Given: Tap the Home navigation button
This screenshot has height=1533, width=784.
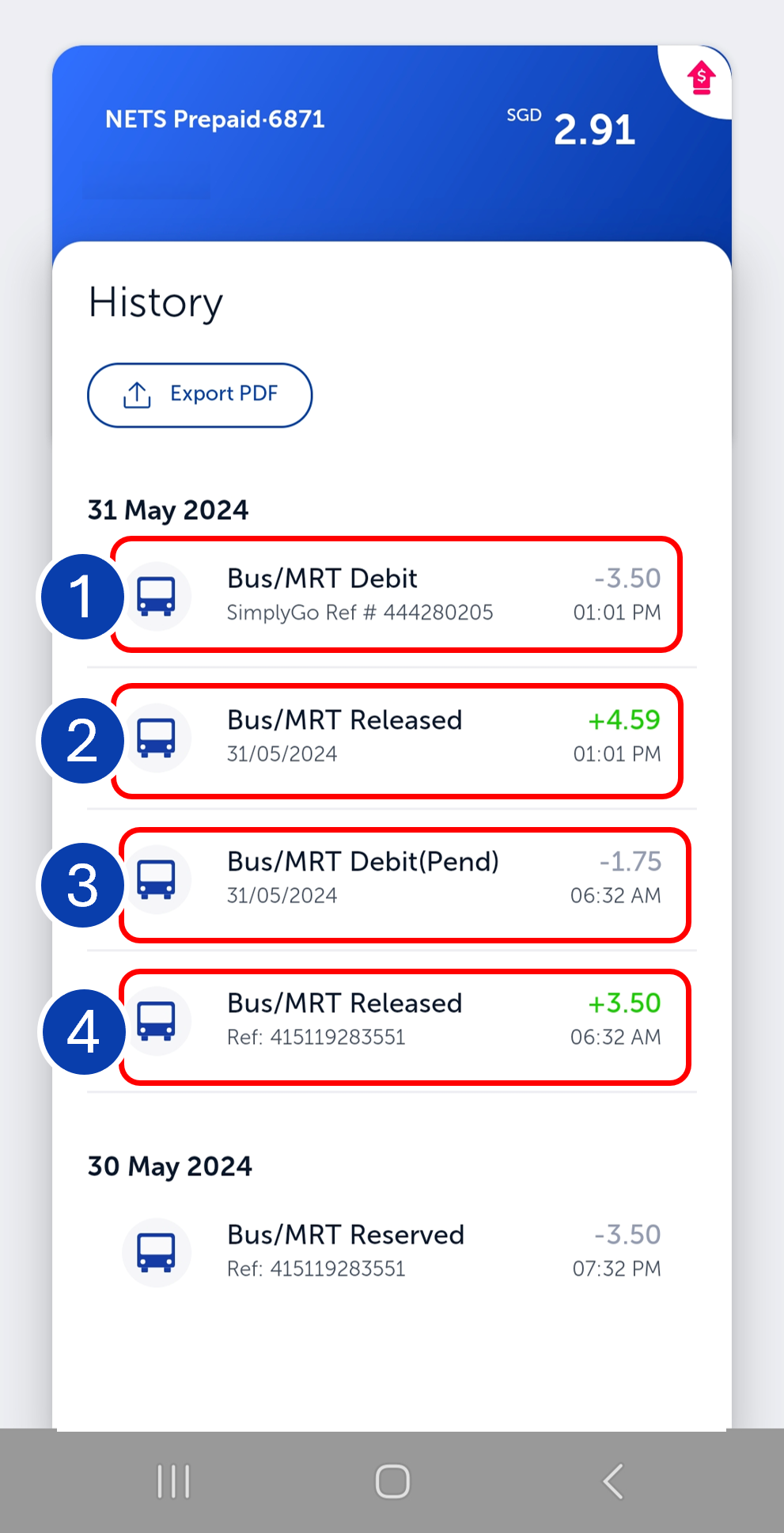Looking at the screenshot, I should pyautogui.click(x=392, y=1482).
